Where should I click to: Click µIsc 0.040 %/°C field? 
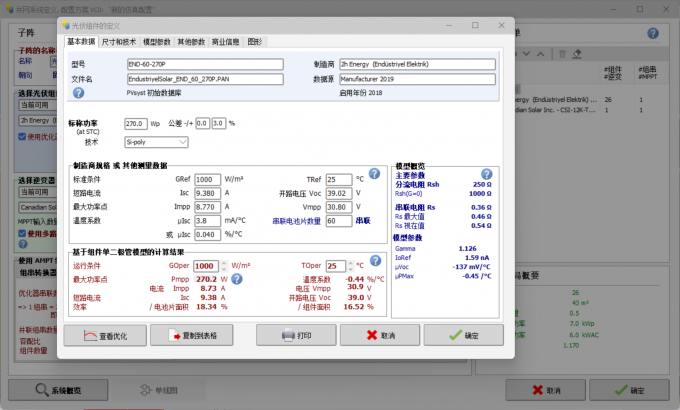pyautogui.click(x=207, y=234)
